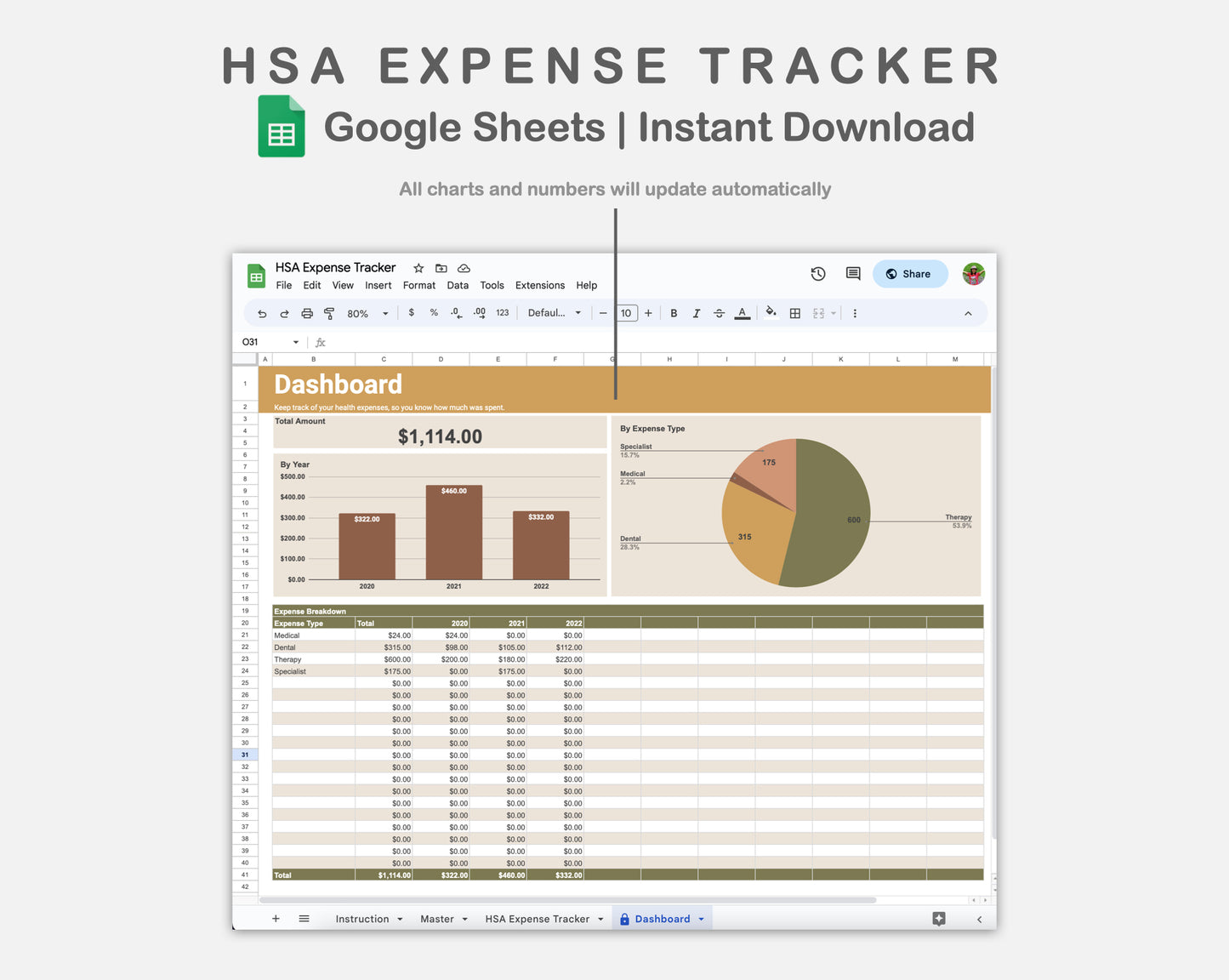The height and width of the screenshot is (980, 1229).
Task: Click the percent format icon
Action: 434,313
